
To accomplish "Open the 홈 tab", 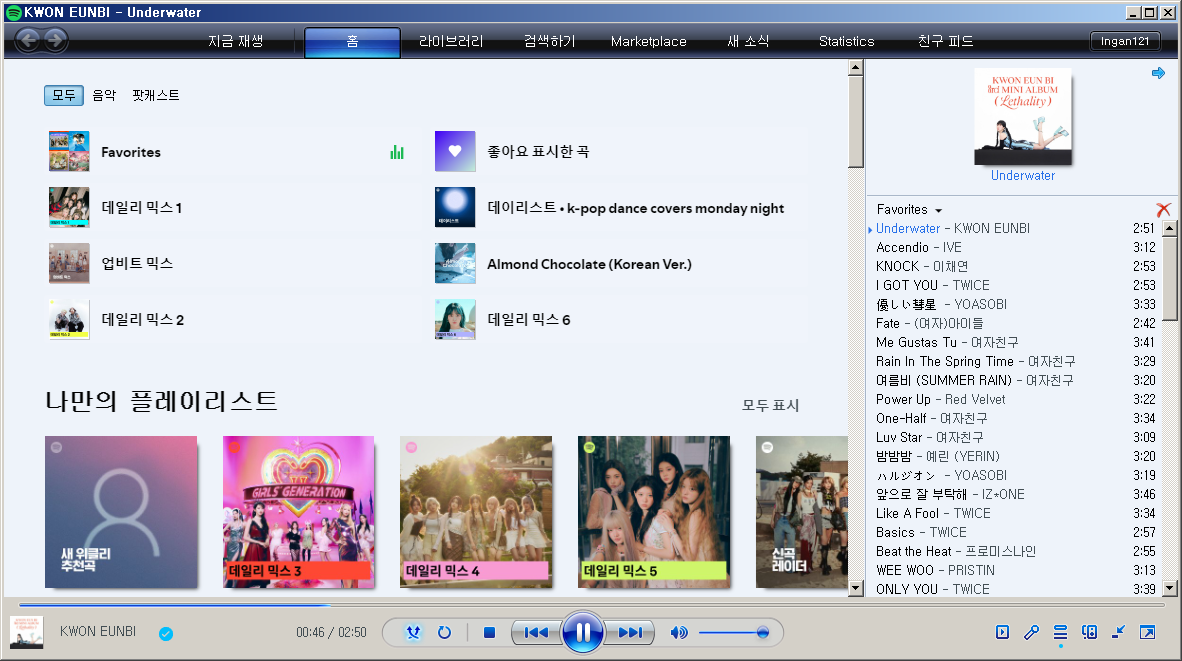I will [352, 41].
